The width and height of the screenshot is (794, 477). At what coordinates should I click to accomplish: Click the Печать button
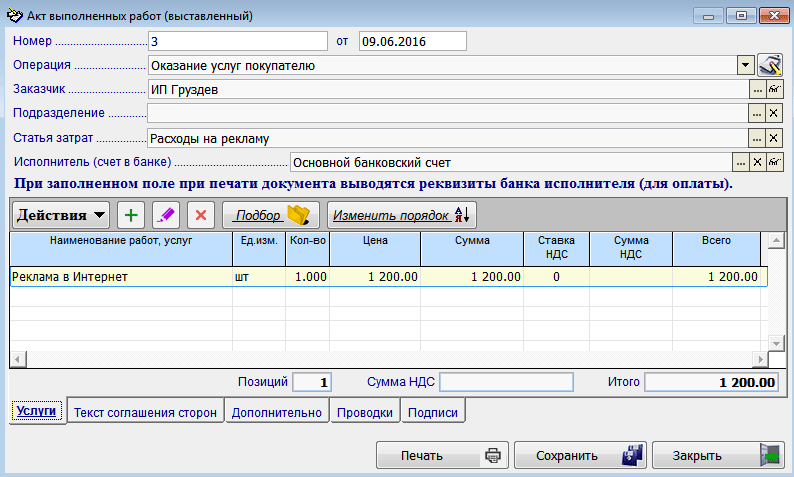coord(443,455)
